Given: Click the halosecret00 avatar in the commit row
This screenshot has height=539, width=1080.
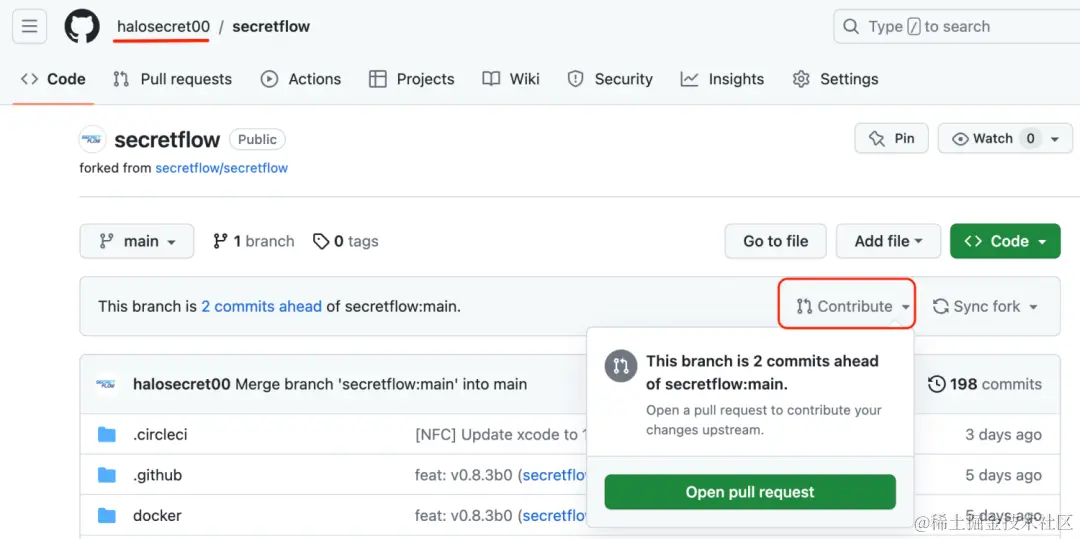Looking at the screenshot, I should (107, 384).
